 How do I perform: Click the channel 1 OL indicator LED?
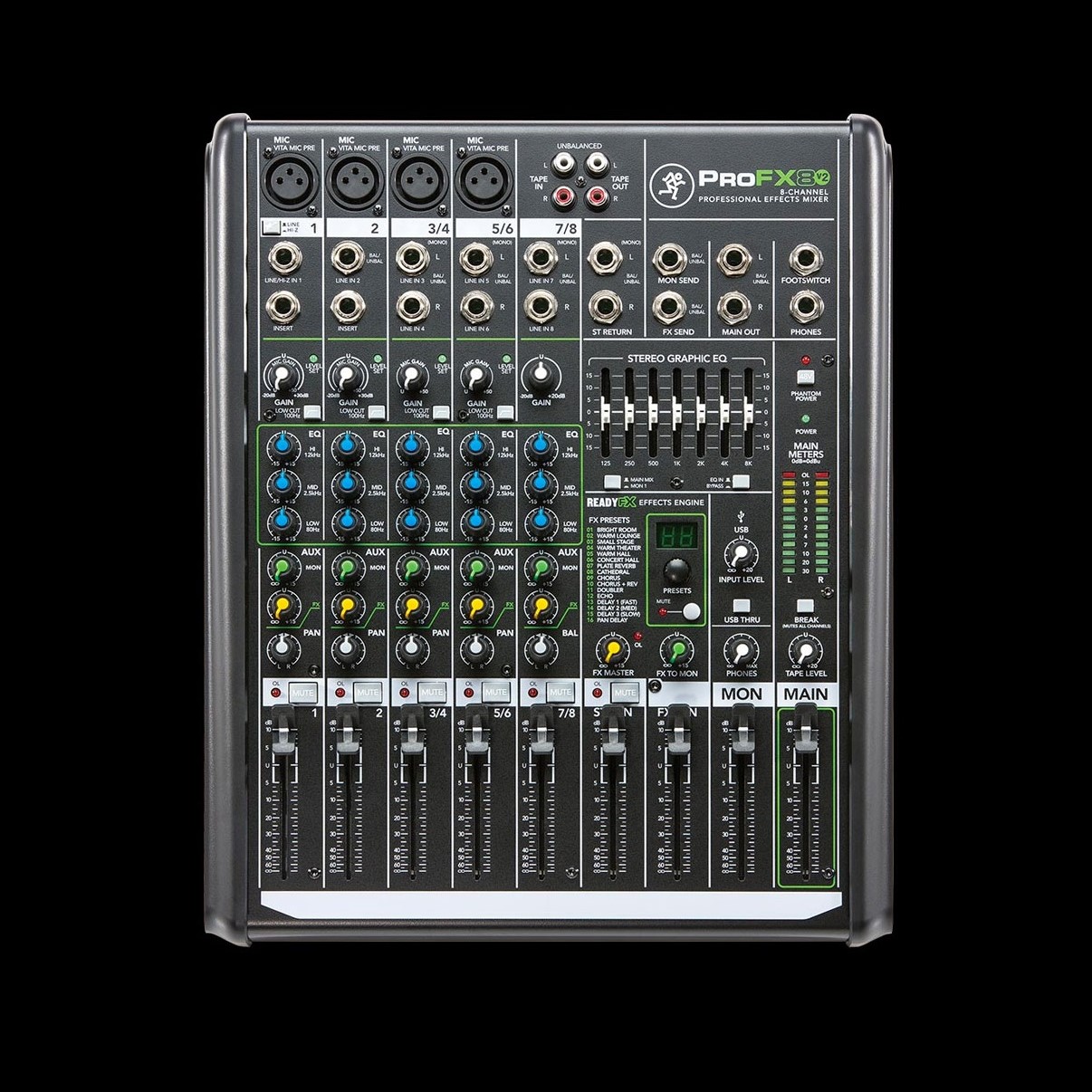click(277, 694)
